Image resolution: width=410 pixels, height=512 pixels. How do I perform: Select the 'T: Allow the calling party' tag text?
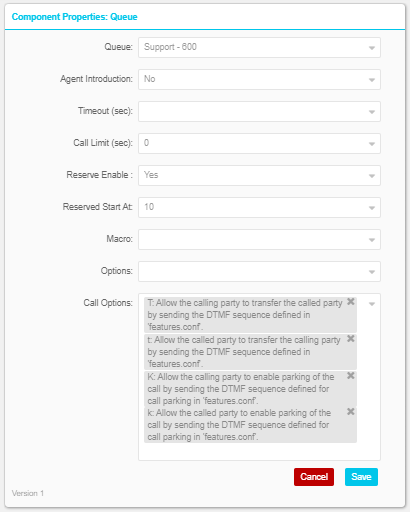[x=245, y=315]
